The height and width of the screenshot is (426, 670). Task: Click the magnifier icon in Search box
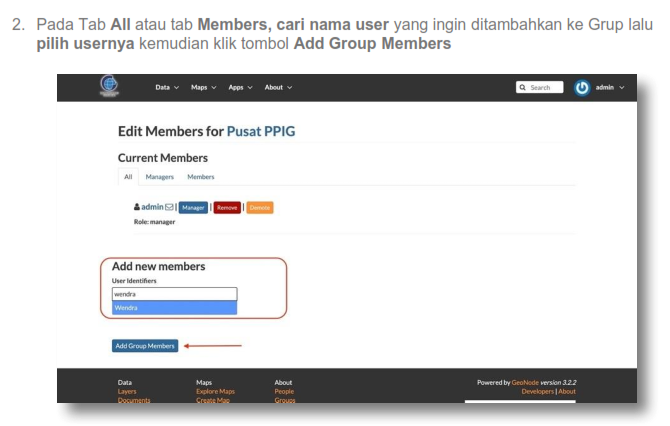(523, 87)
